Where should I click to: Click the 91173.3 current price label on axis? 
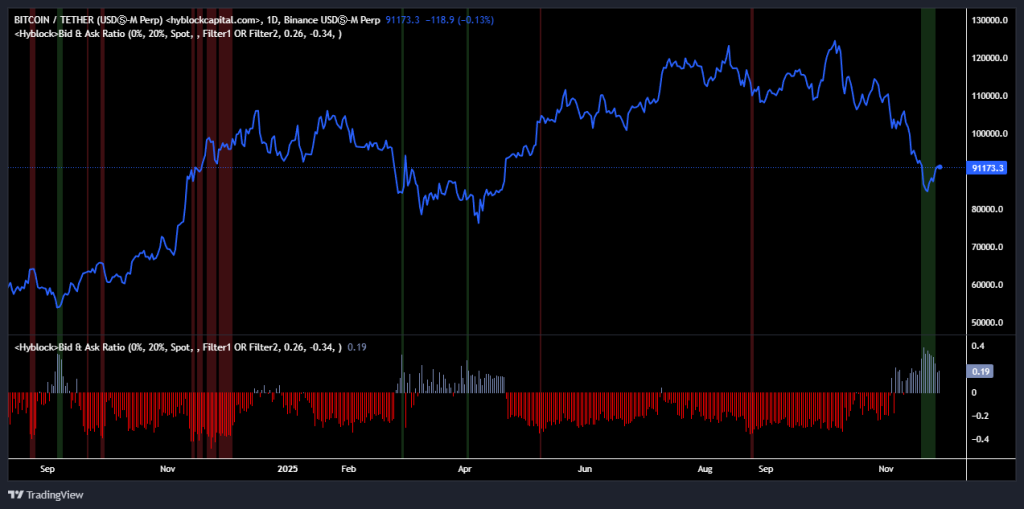click(x=987, y=168)
